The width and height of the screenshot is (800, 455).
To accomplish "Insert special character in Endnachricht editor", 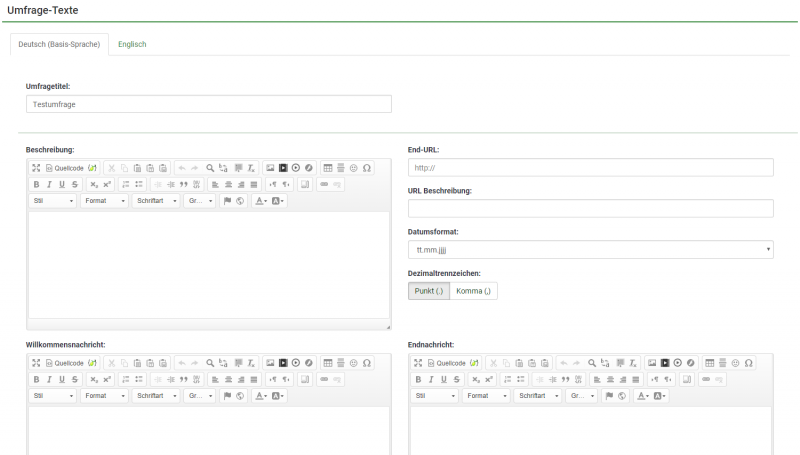I will [x=748, y=363].
